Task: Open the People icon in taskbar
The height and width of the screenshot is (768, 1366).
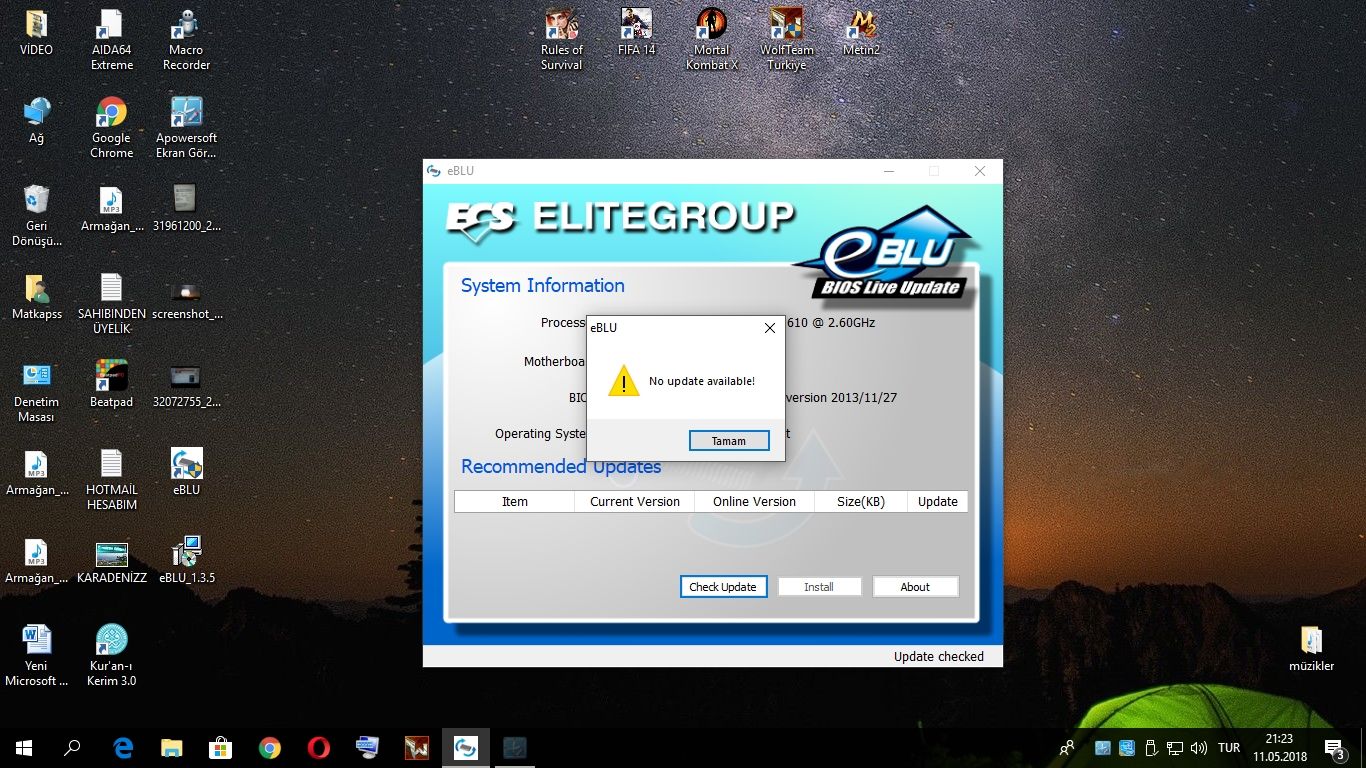Action: [1067, 747]
